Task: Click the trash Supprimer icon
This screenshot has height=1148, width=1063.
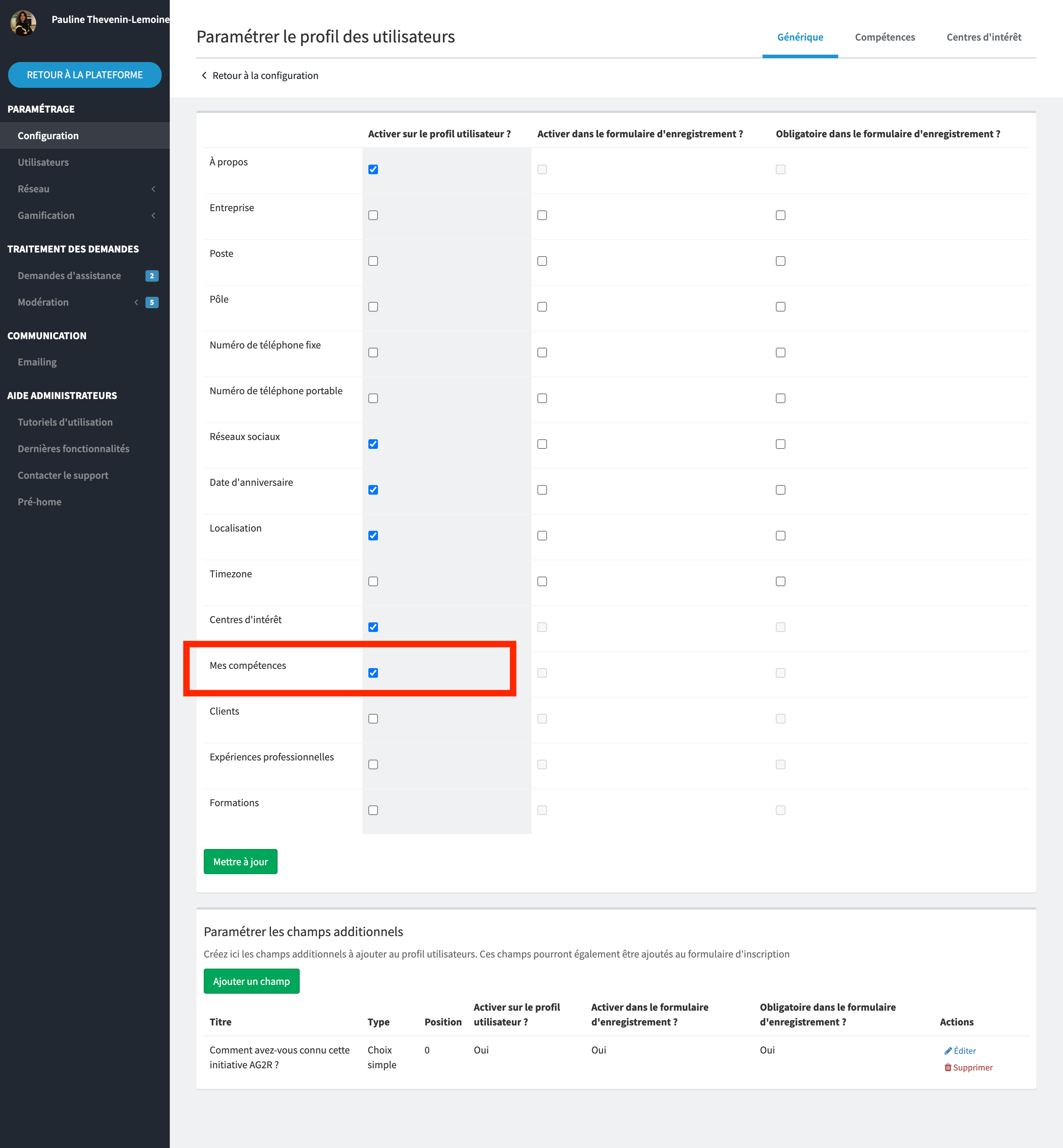Action: point(948,1068)
